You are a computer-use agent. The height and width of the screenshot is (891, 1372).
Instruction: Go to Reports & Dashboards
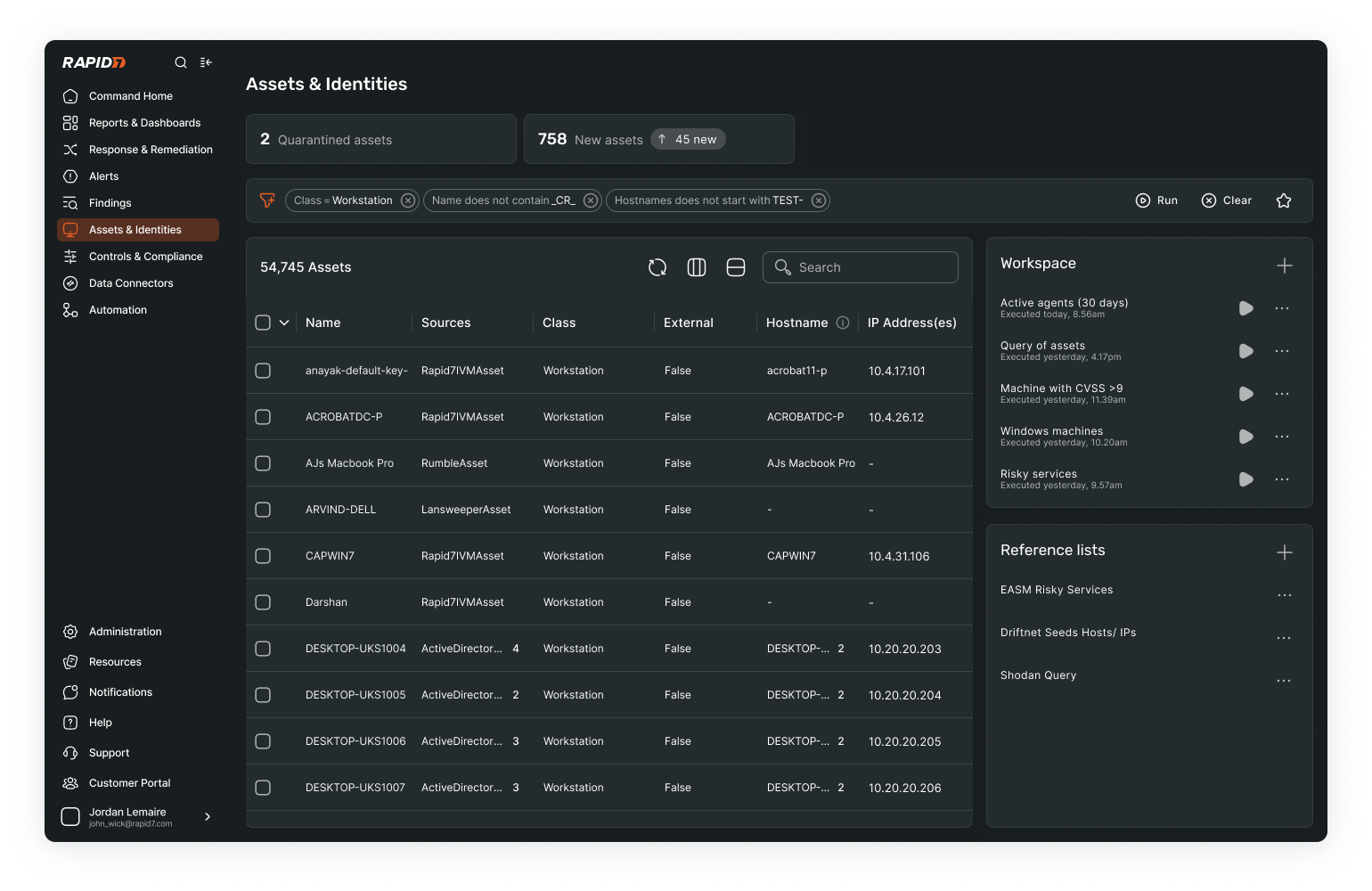[x=138, y=123]
